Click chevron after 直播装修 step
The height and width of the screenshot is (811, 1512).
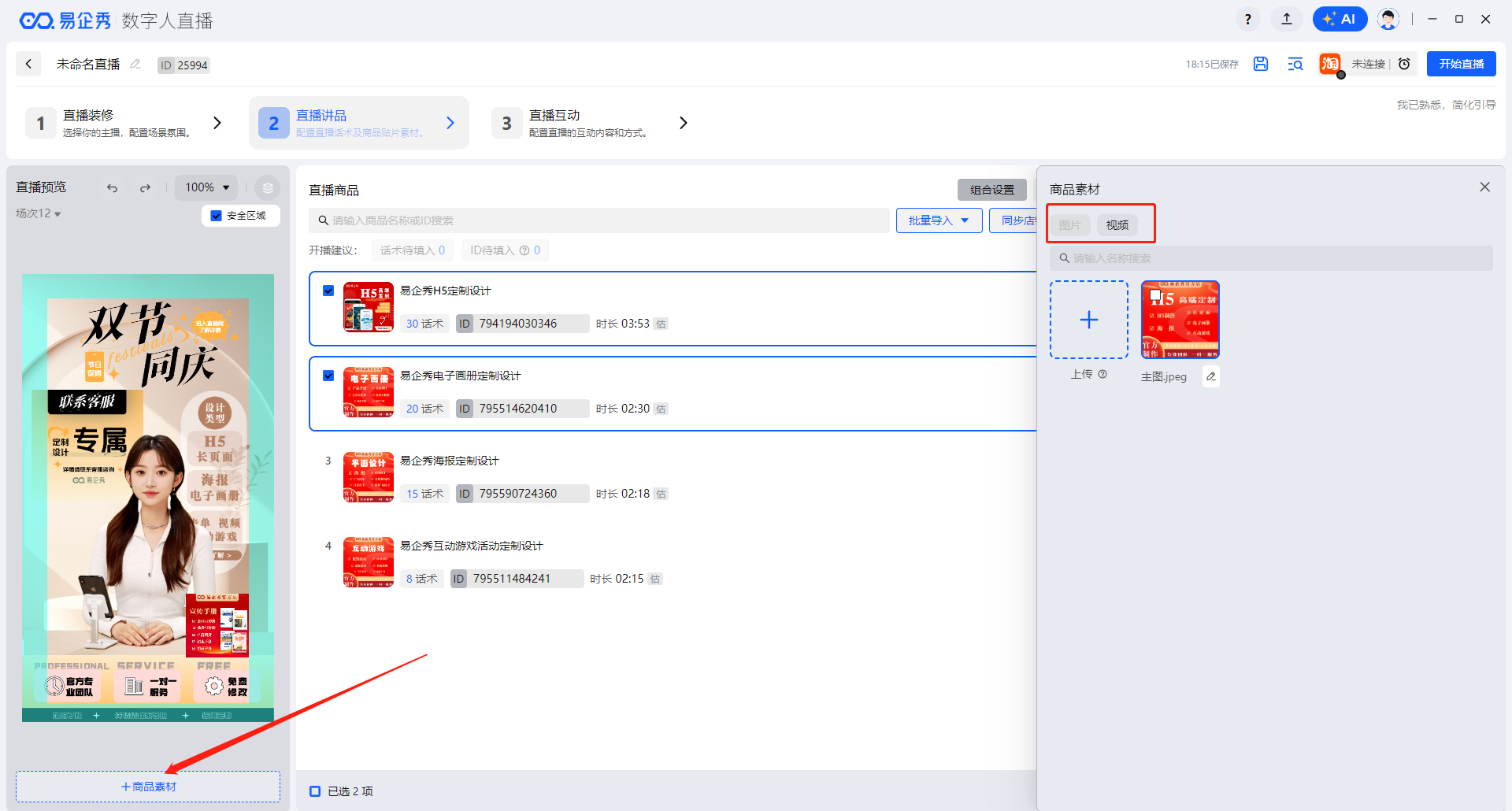217,123
